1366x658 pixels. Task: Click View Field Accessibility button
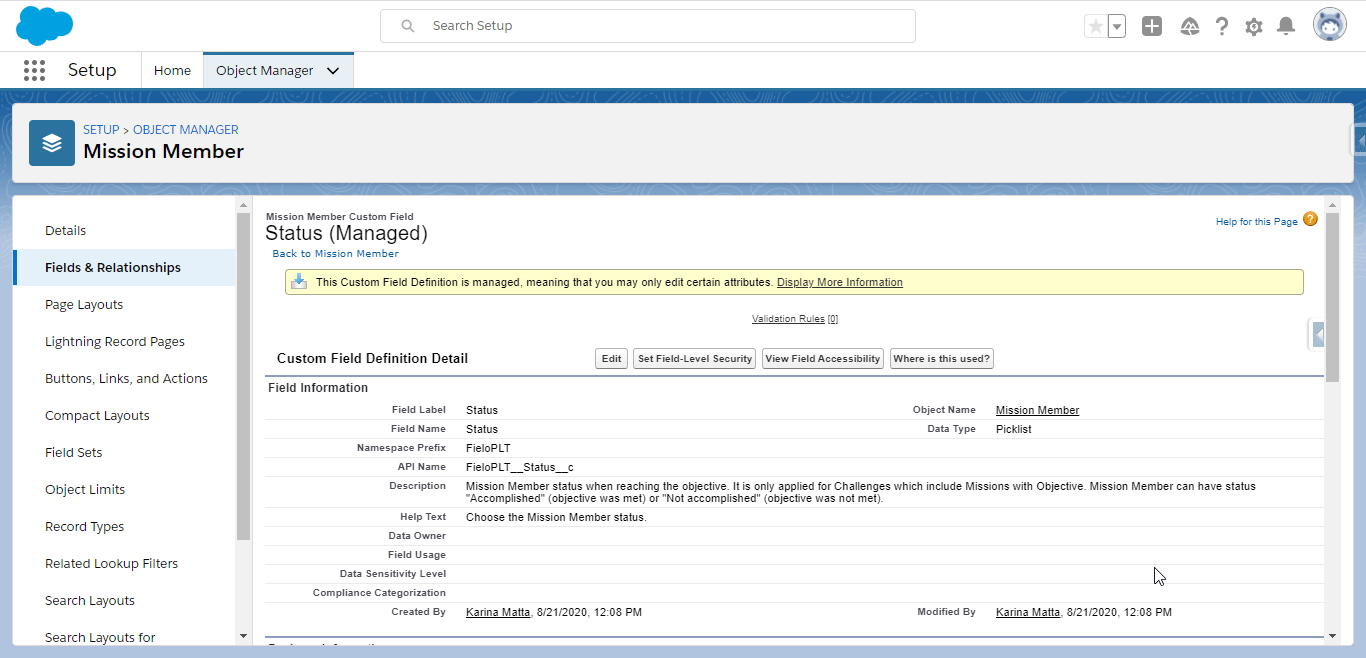(x=823, y=359)
